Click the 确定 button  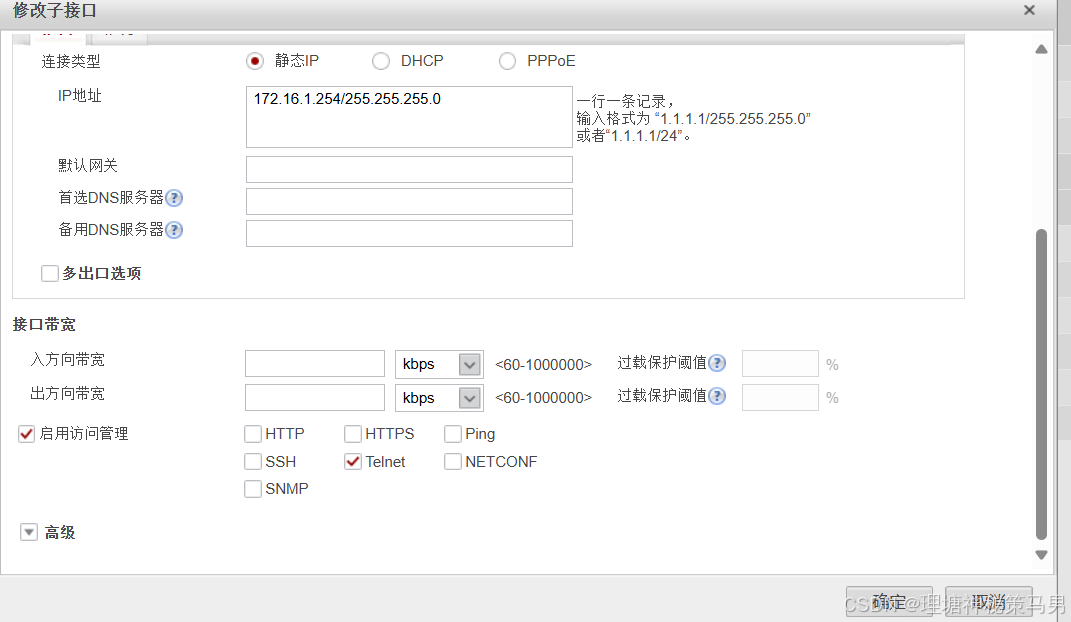tap(889, 602)
